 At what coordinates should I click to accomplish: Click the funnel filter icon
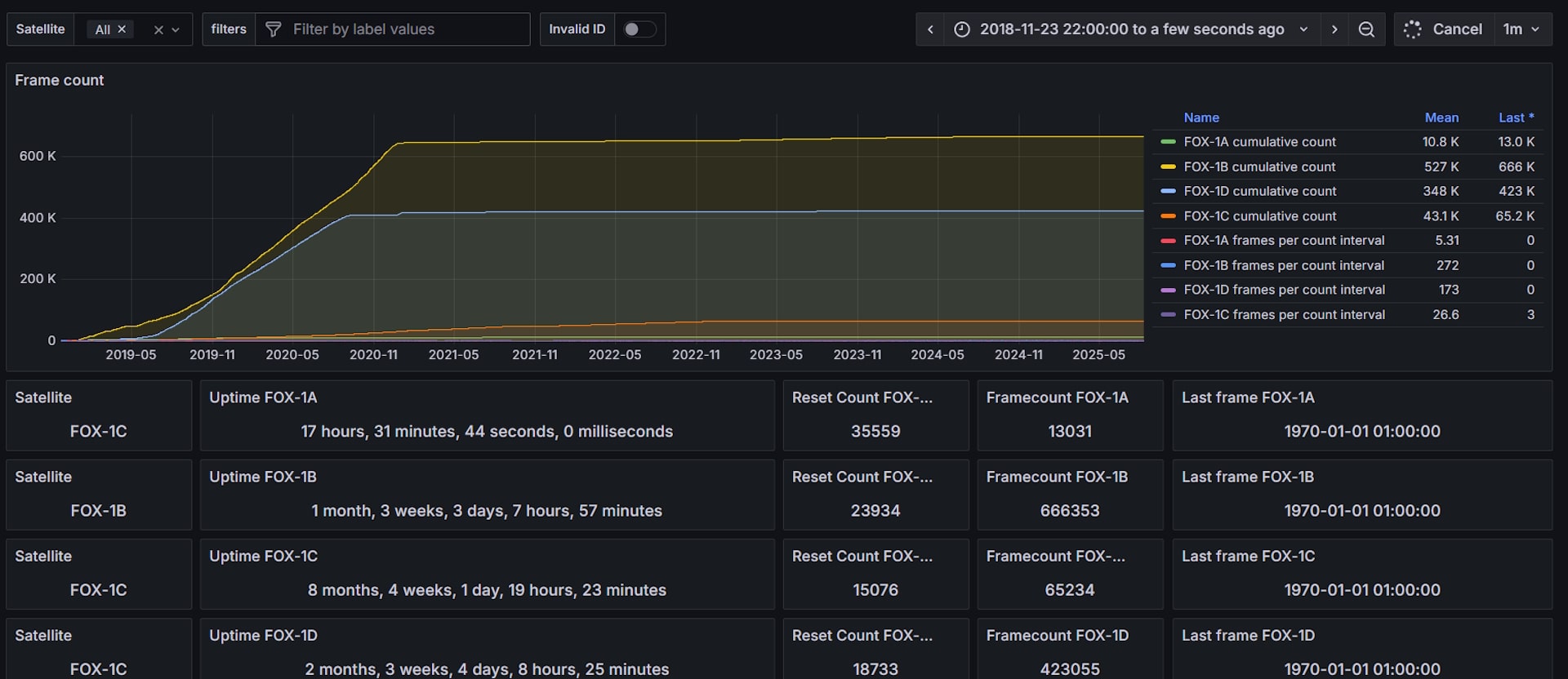coord(274,29)
